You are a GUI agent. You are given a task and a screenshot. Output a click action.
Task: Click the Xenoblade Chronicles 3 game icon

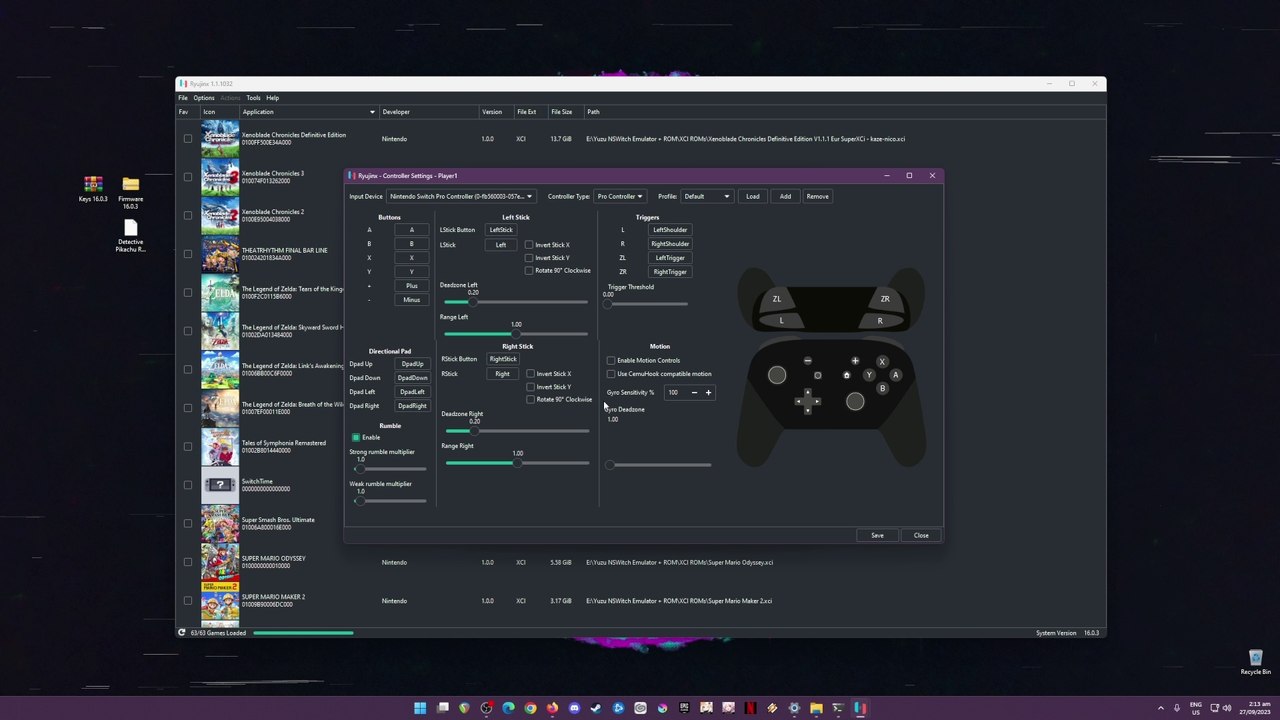220,177
